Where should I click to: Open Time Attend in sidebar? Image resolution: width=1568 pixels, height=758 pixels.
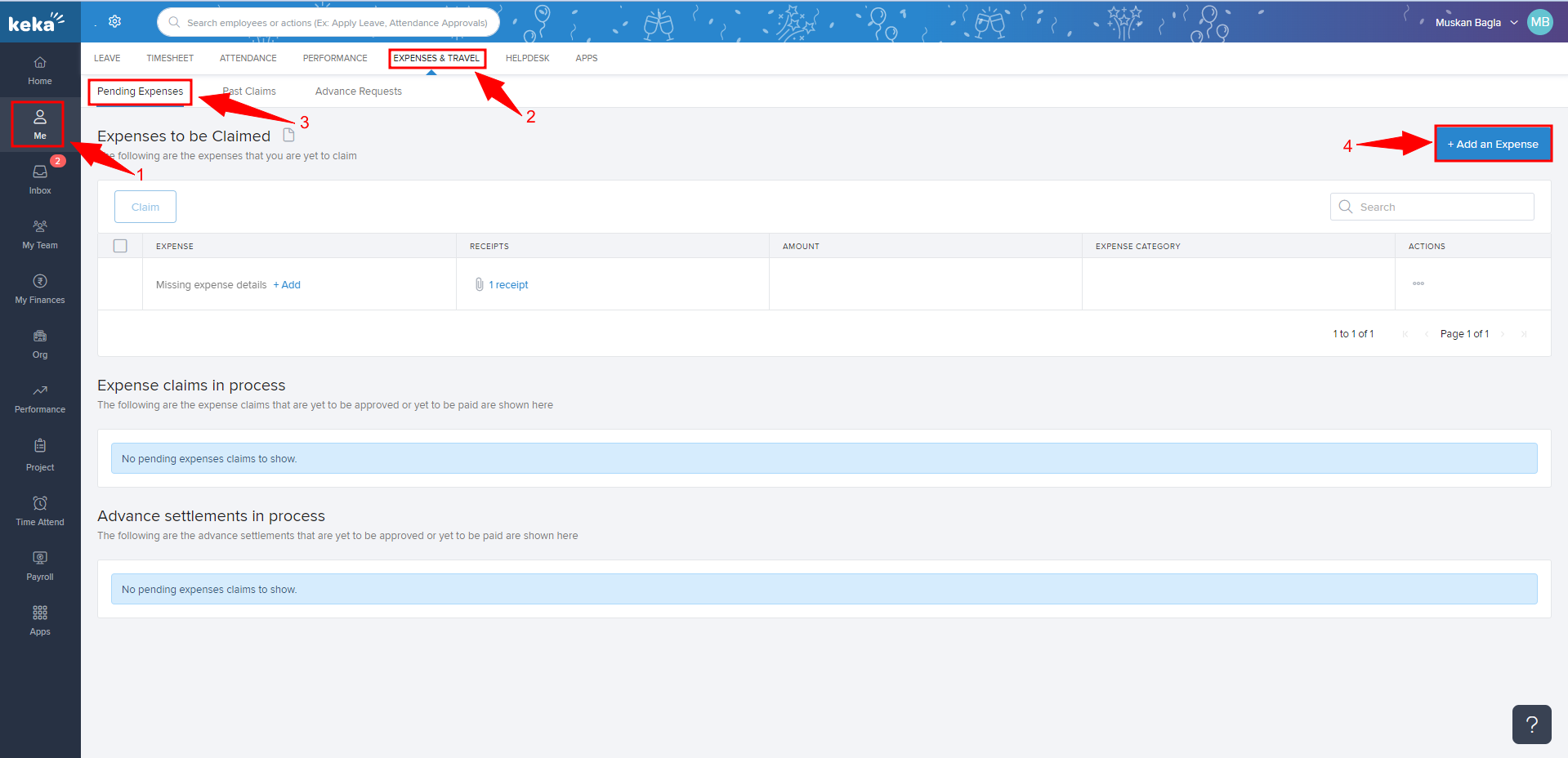[x=39, y=511]
